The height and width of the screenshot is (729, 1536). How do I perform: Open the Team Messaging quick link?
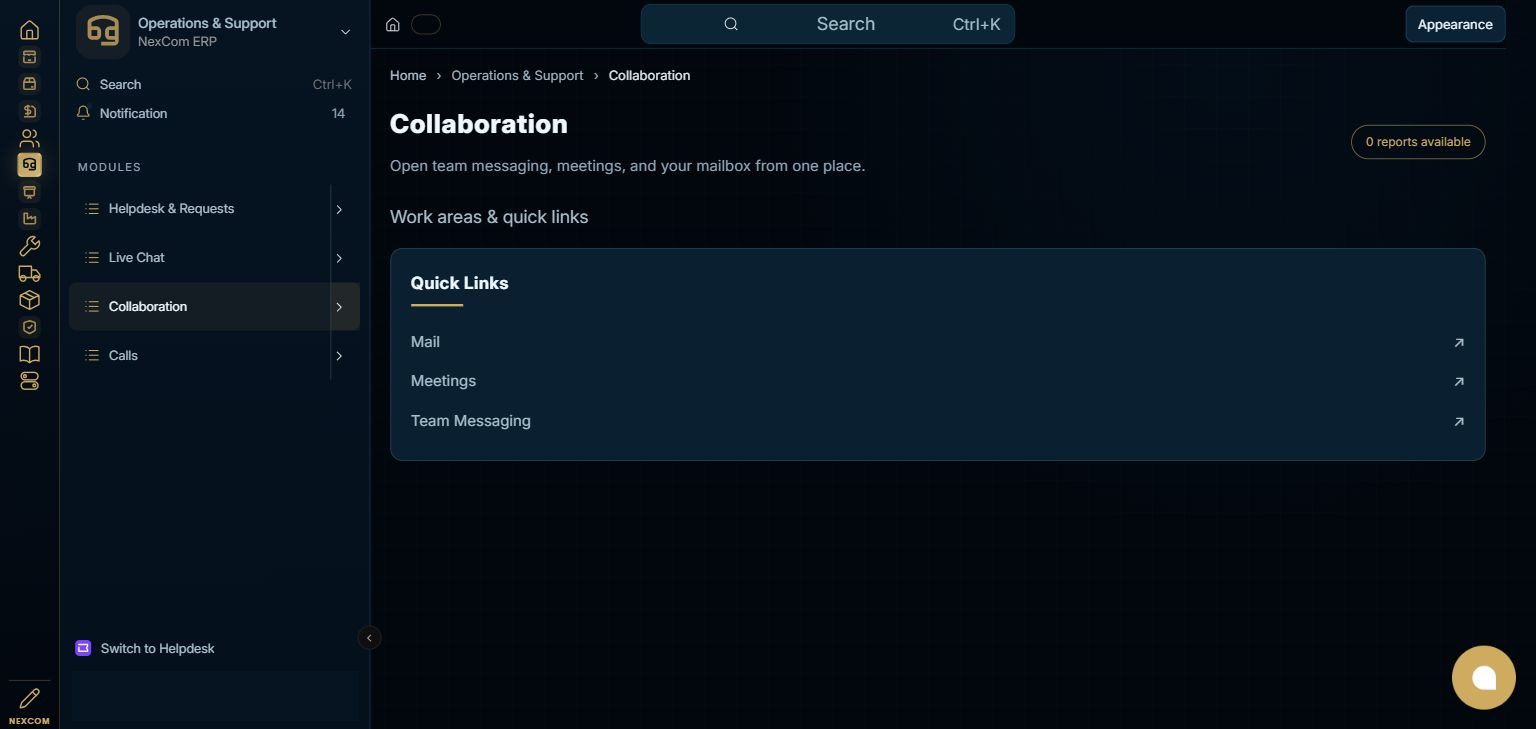coord(938,421)
